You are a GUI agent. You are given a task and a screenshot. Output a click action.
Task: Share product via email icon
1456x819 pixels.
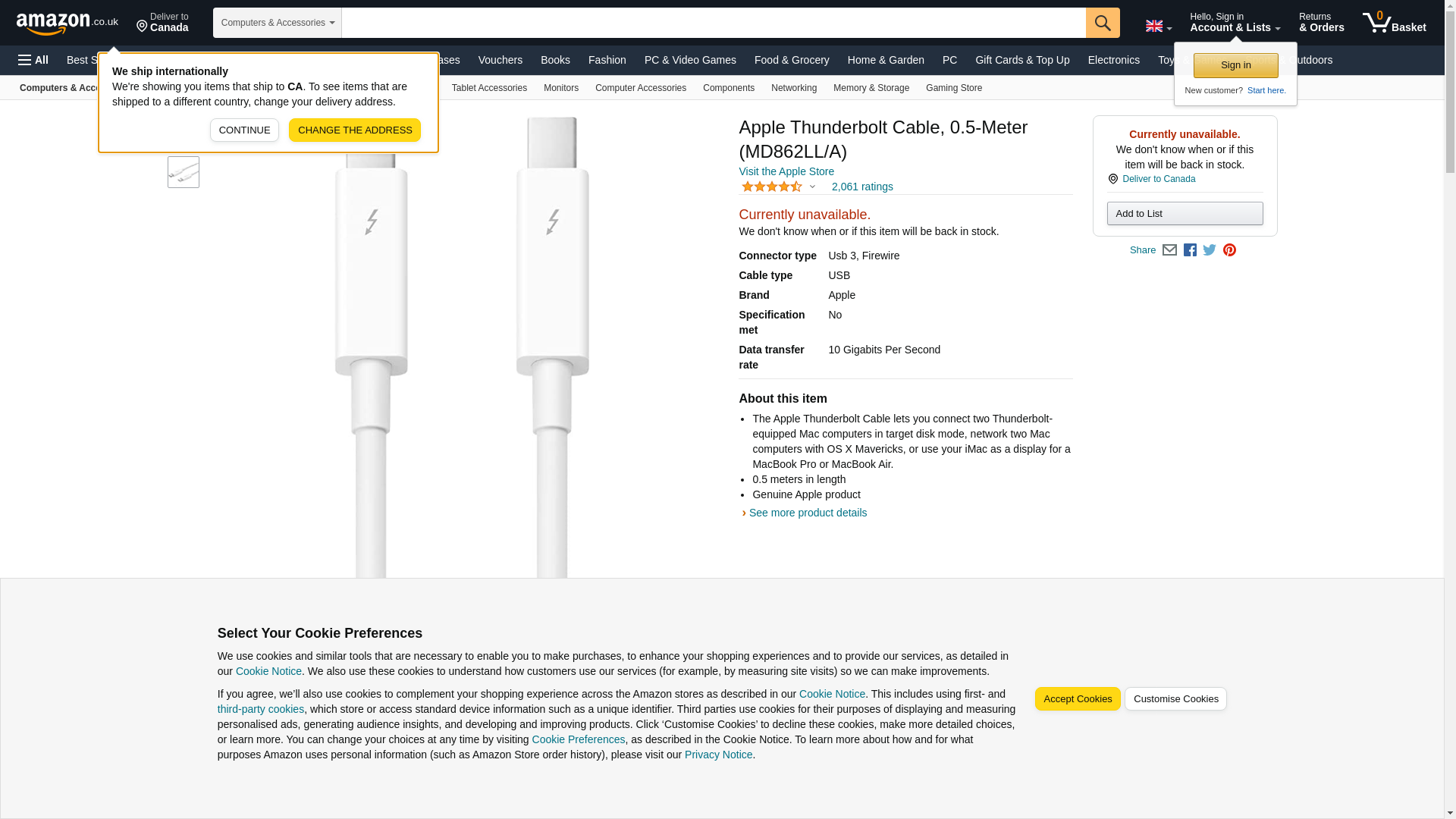click(x=1169, y=250)
